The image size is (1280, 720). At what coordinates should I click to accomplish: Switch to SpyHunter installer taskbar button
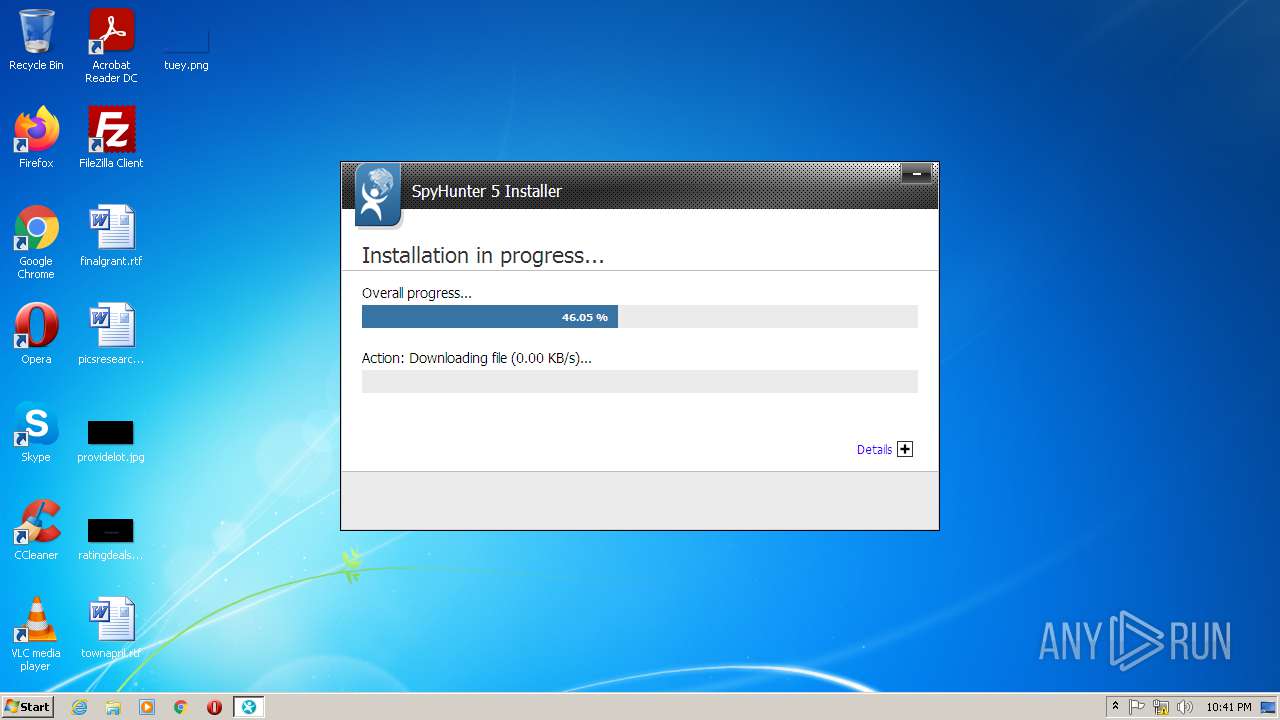pos(248,707)
